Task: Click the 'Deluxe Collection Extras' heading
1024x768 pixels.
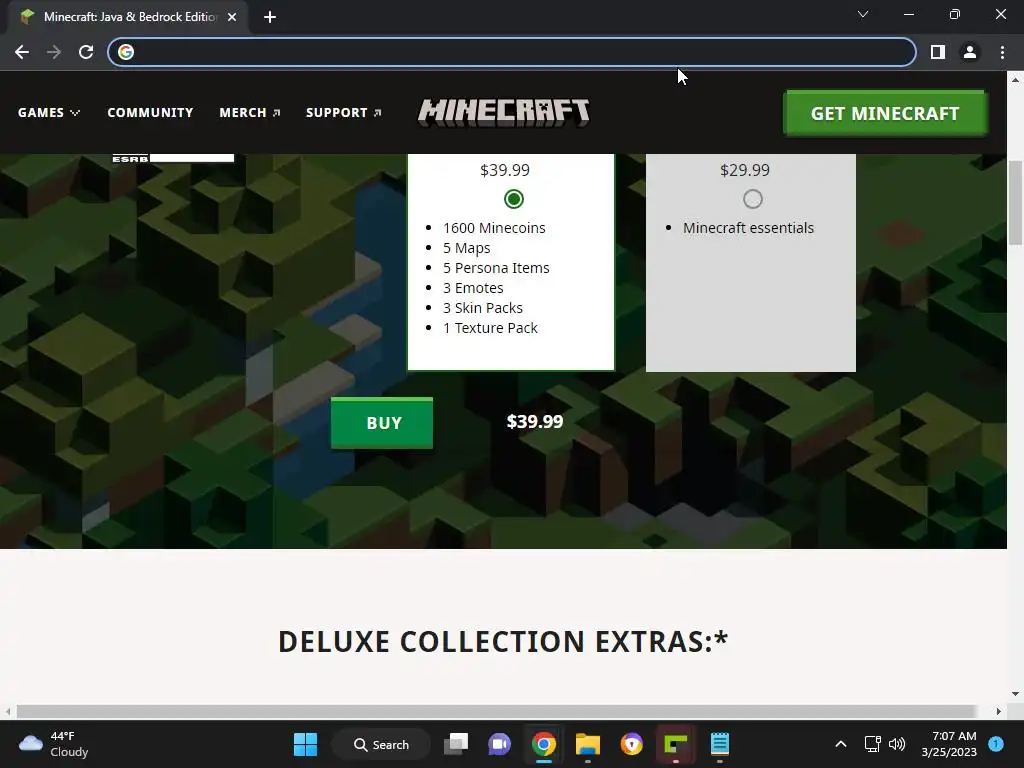Action: (503, 641)
